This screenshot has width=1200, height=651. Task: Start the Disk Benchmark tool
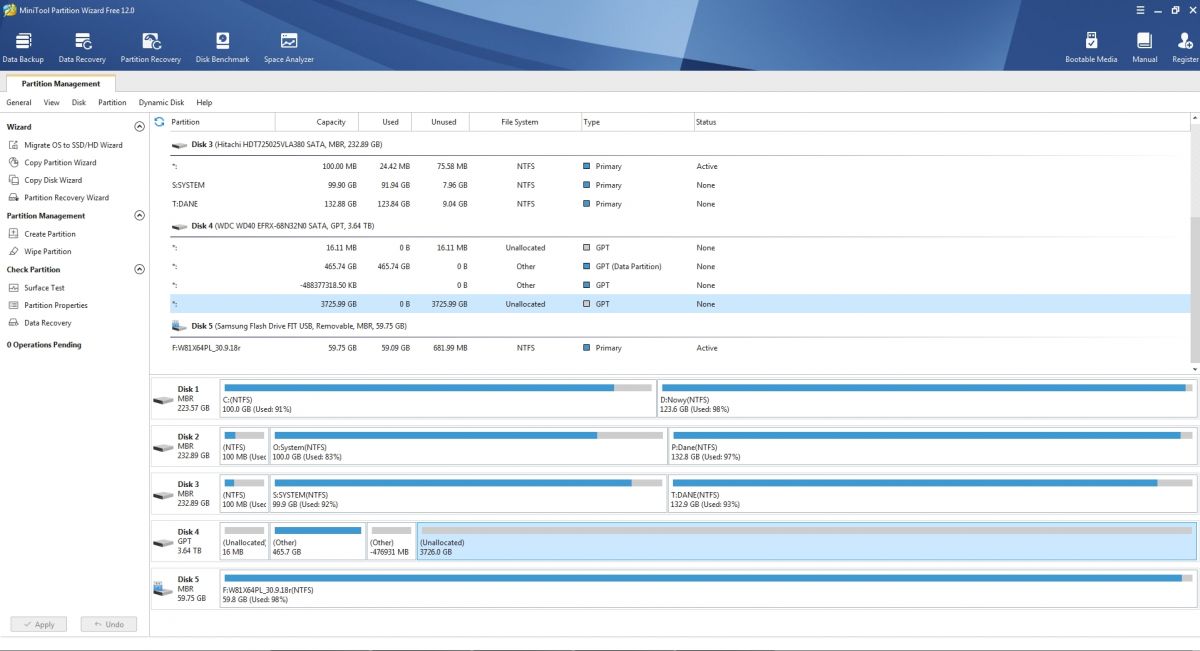coord(222,47)
